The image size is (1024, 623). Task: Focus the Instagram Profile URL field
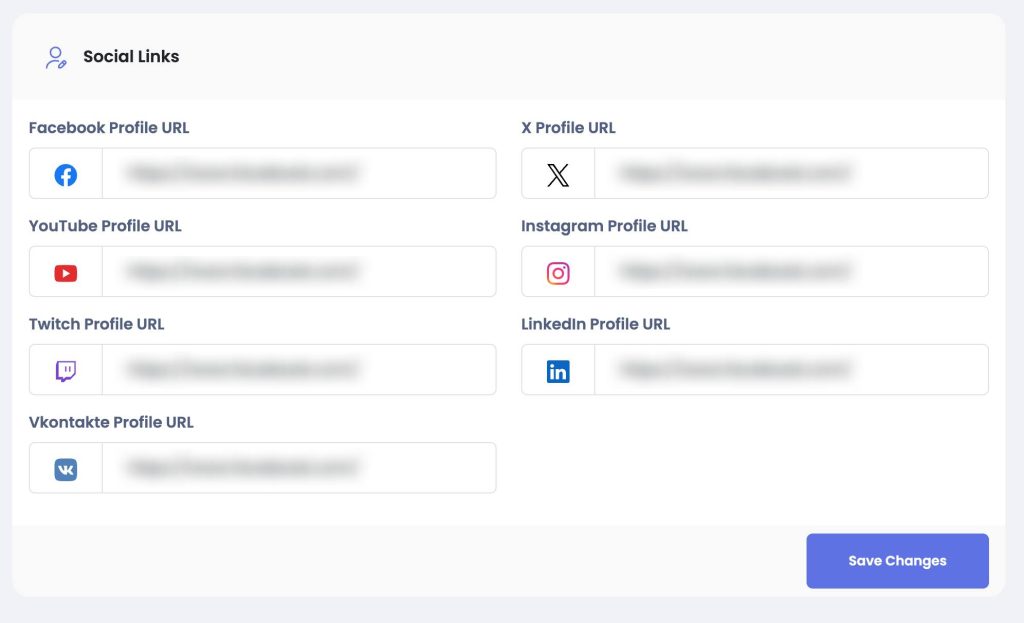(x=792, y=271)
